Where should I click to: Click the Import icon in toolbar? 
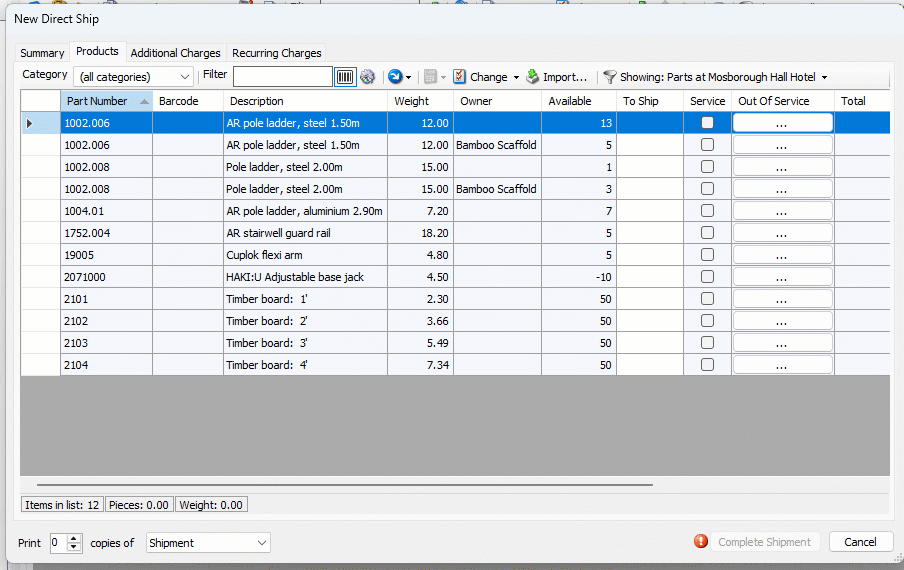point(532,77)
